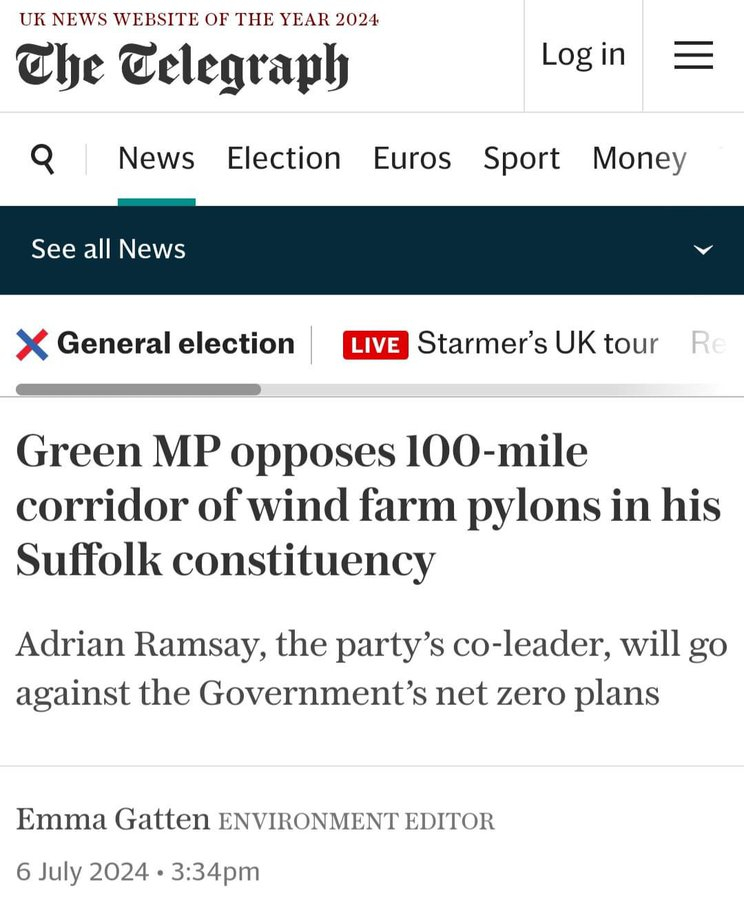Click the General election cross icon
The image size is (744, 900).
click(x=32, y=344)
